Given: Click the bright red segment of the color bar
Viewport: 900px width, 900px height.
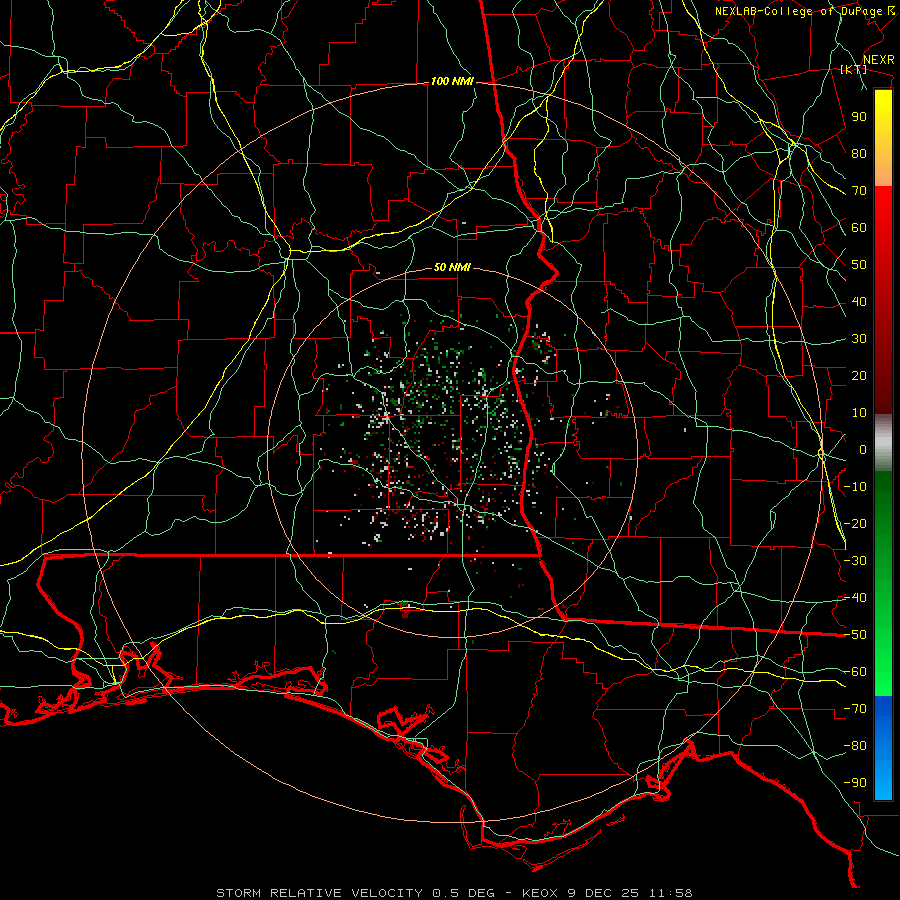Looking at the screenshot, I should coord(883,300).
